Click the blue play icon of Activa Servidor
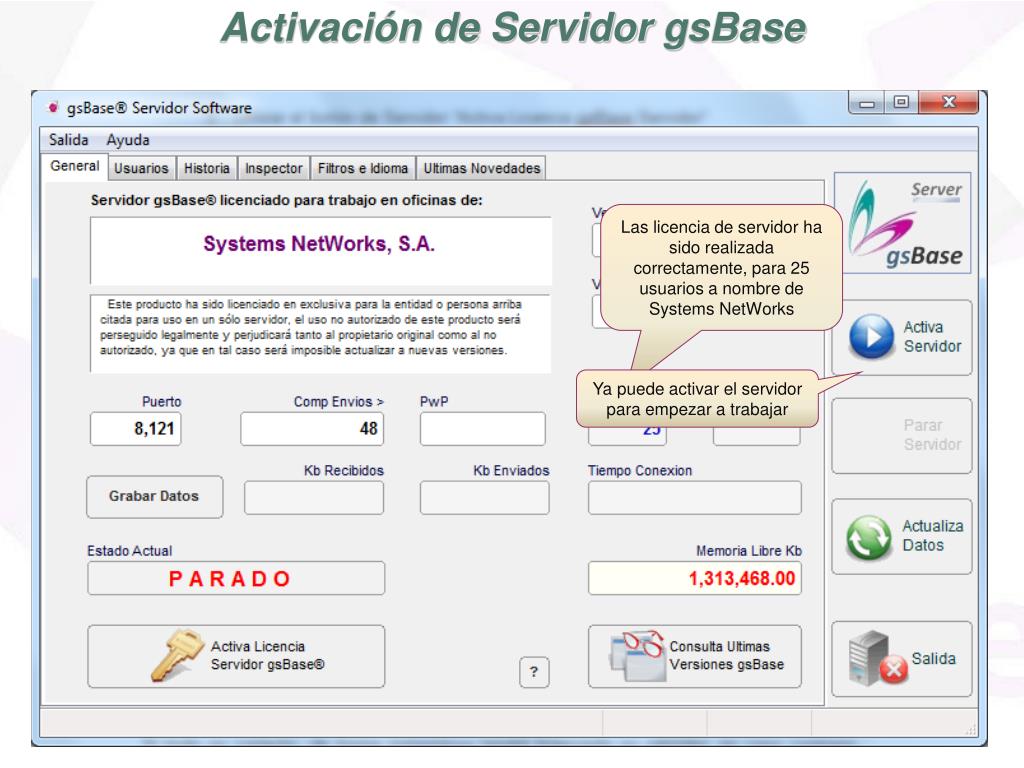1024x768 pixels. point(871,337)
